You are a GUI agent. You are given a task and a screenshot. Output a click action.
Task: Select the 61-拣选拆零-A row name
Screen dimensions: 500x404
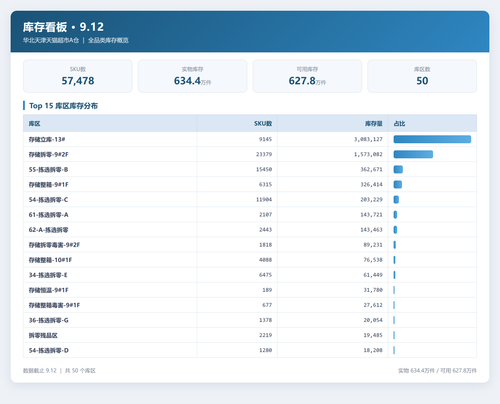(x=48, y=215)
